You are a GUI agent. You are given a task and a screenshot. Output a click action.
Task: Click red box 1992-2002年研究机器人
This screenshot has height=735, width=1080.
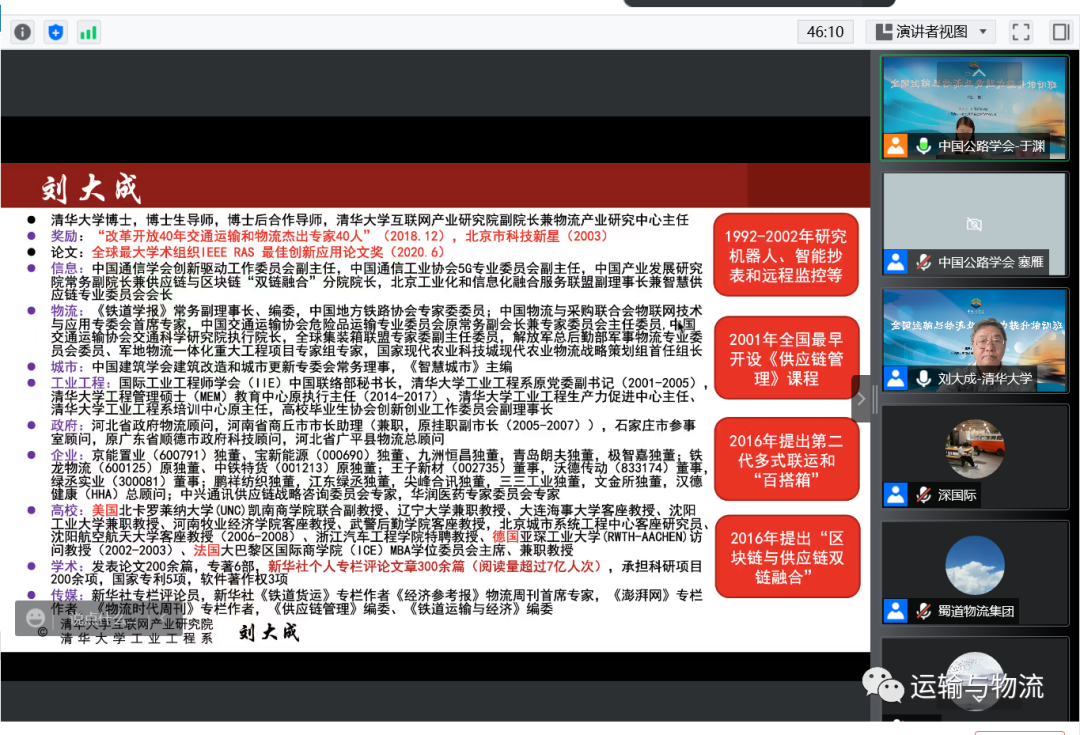pos(786,256)
